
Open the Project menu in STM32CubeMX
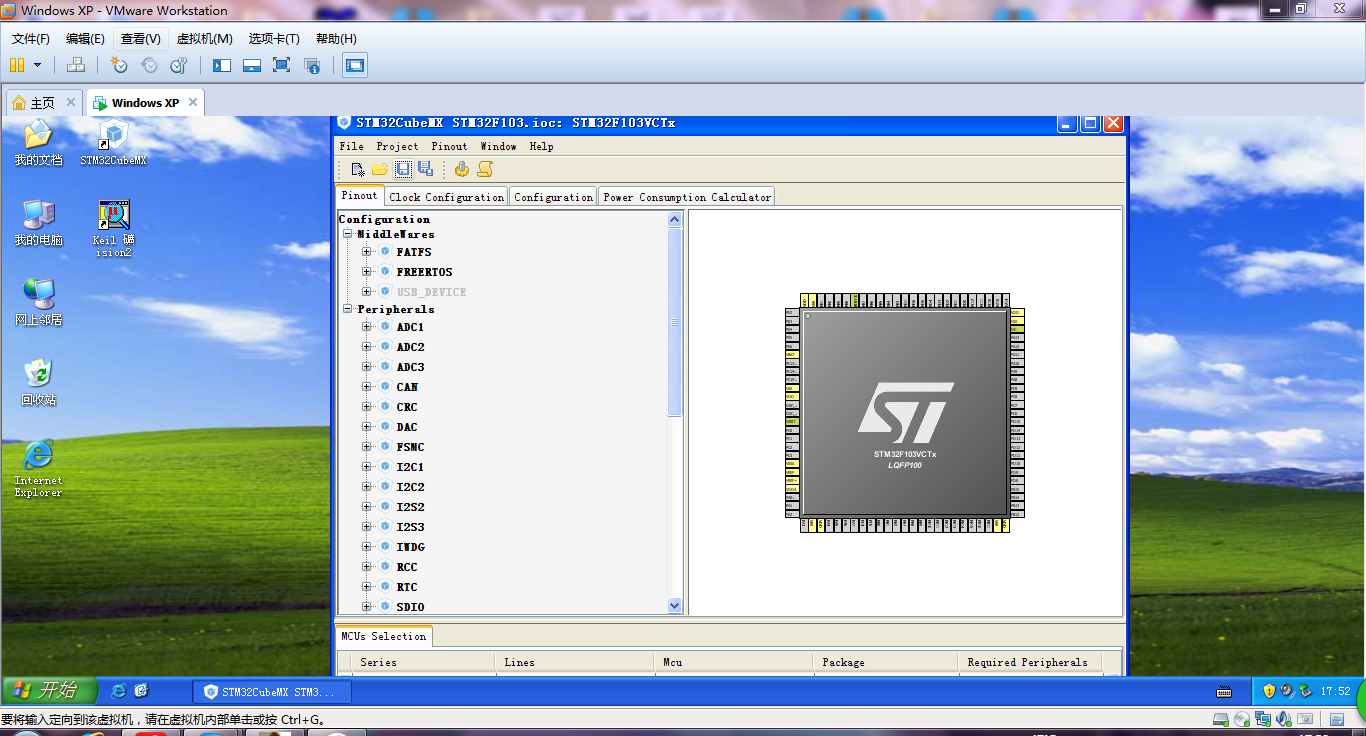point(397,146)
